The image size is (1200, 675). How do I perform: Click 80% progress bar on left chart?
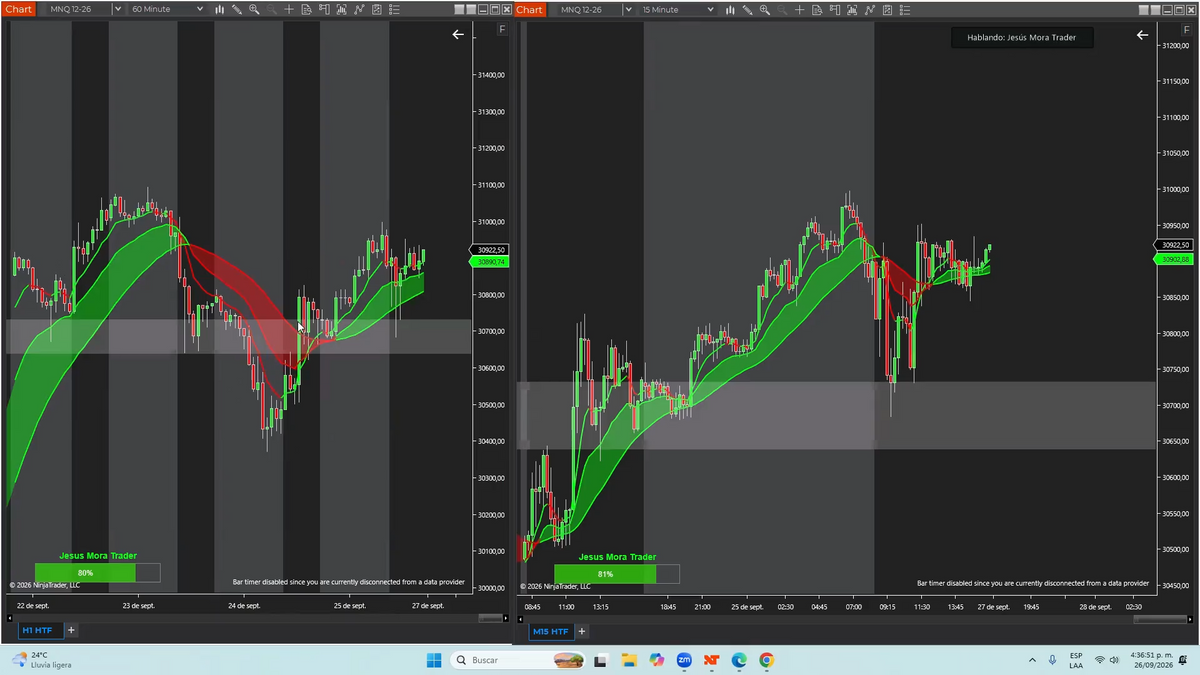pos(97,573)
